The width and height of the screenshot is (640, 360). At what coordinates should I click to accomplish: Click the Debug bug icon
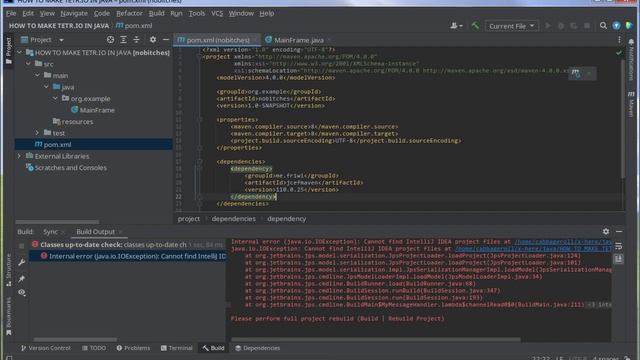coord(561,26)
